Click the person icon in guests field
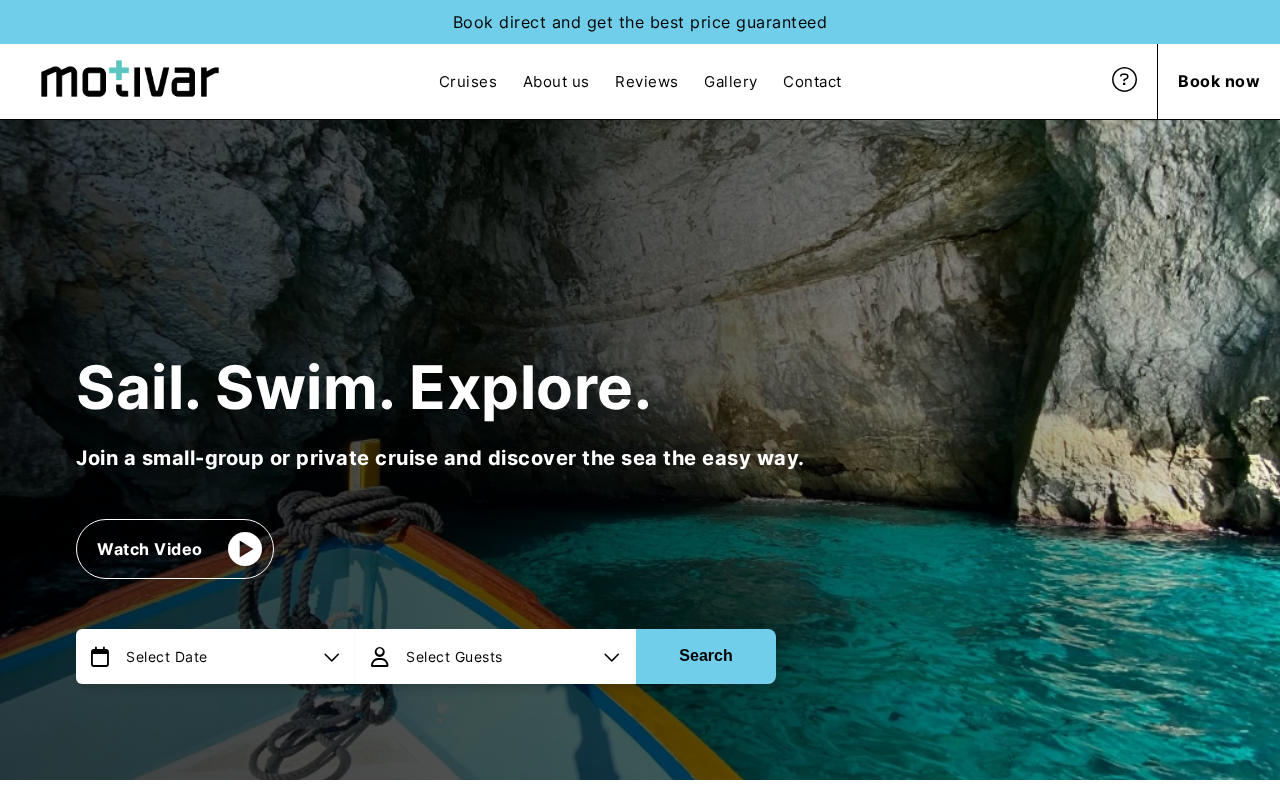 coord(380,657)
